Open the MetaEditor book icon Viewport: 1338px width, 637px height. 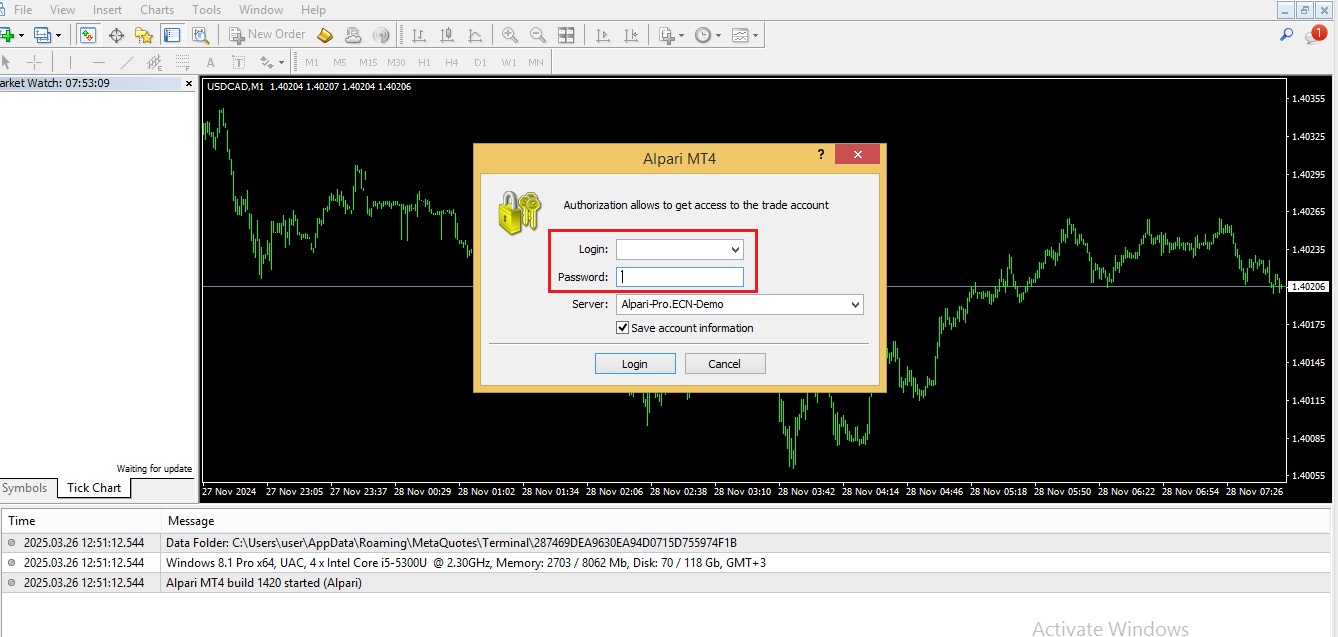pyautogui.click(x=325, y=35)
